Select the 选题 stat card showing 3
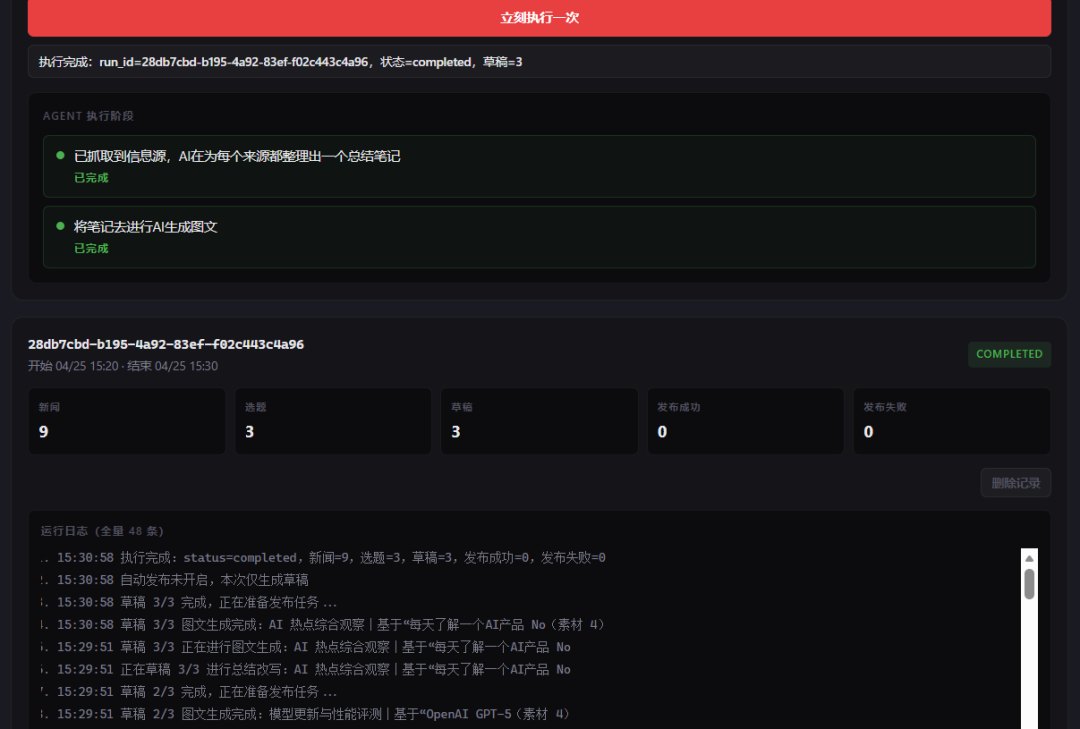1080x729 pixels. [x=332, y=421]
